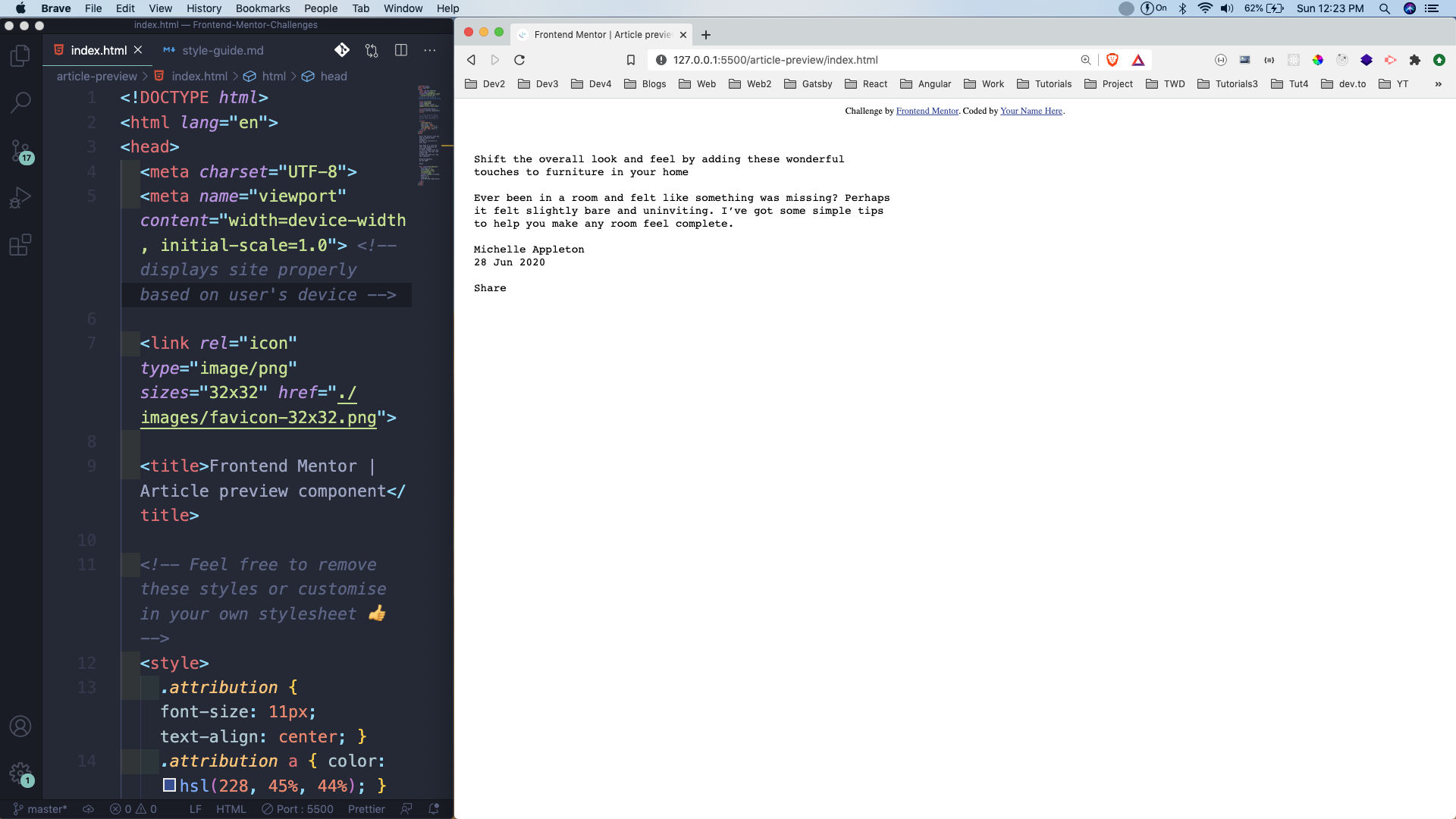Close the Frontend Mentor browser tab
The width and height of the screenshot is (1456, 819).
(x=683, y=35)
